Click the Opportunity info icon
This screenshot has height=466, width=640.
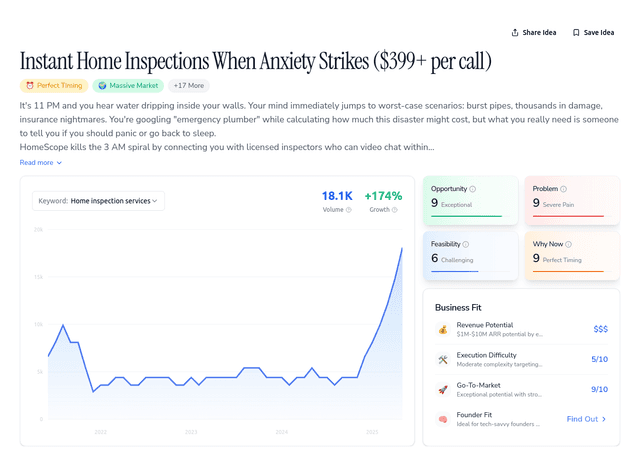[472, 189]
